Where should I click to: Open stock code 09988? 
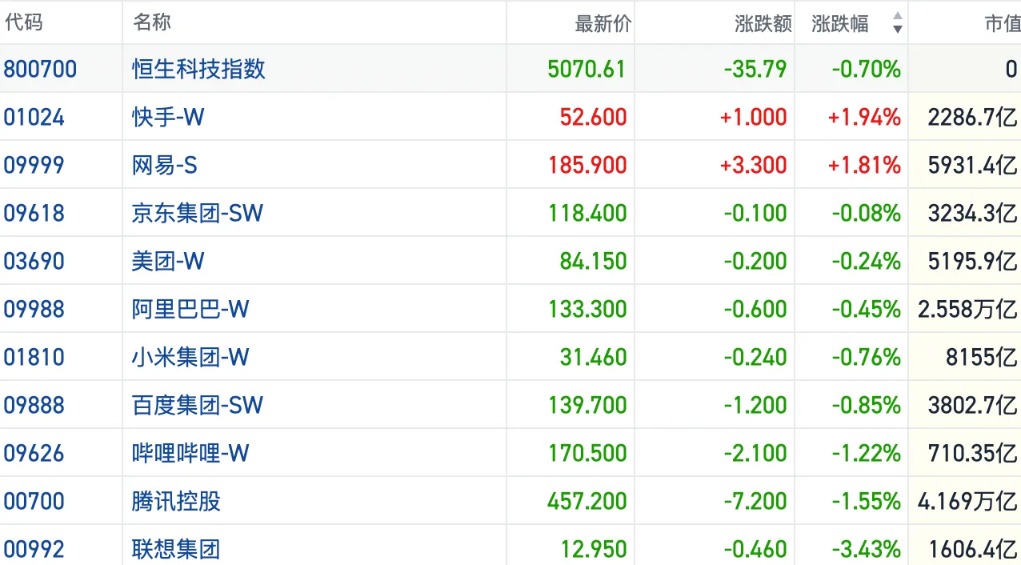[35, 309]
